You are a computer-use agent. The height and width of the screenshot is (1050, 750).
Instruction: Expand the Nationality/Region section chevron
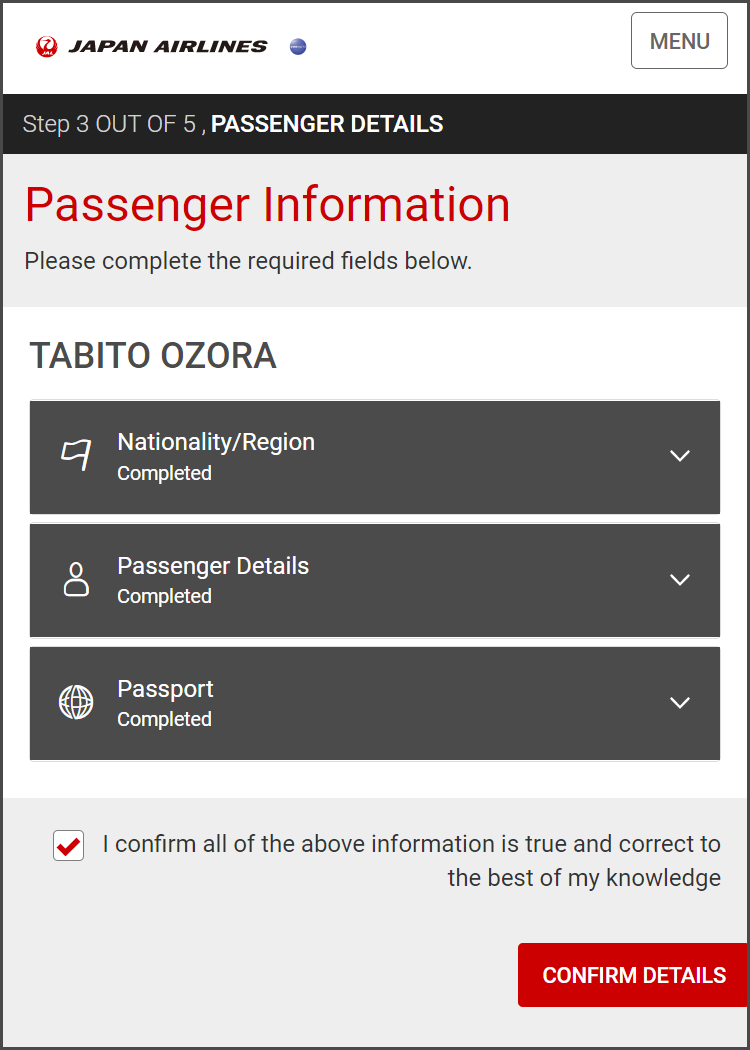680,456
